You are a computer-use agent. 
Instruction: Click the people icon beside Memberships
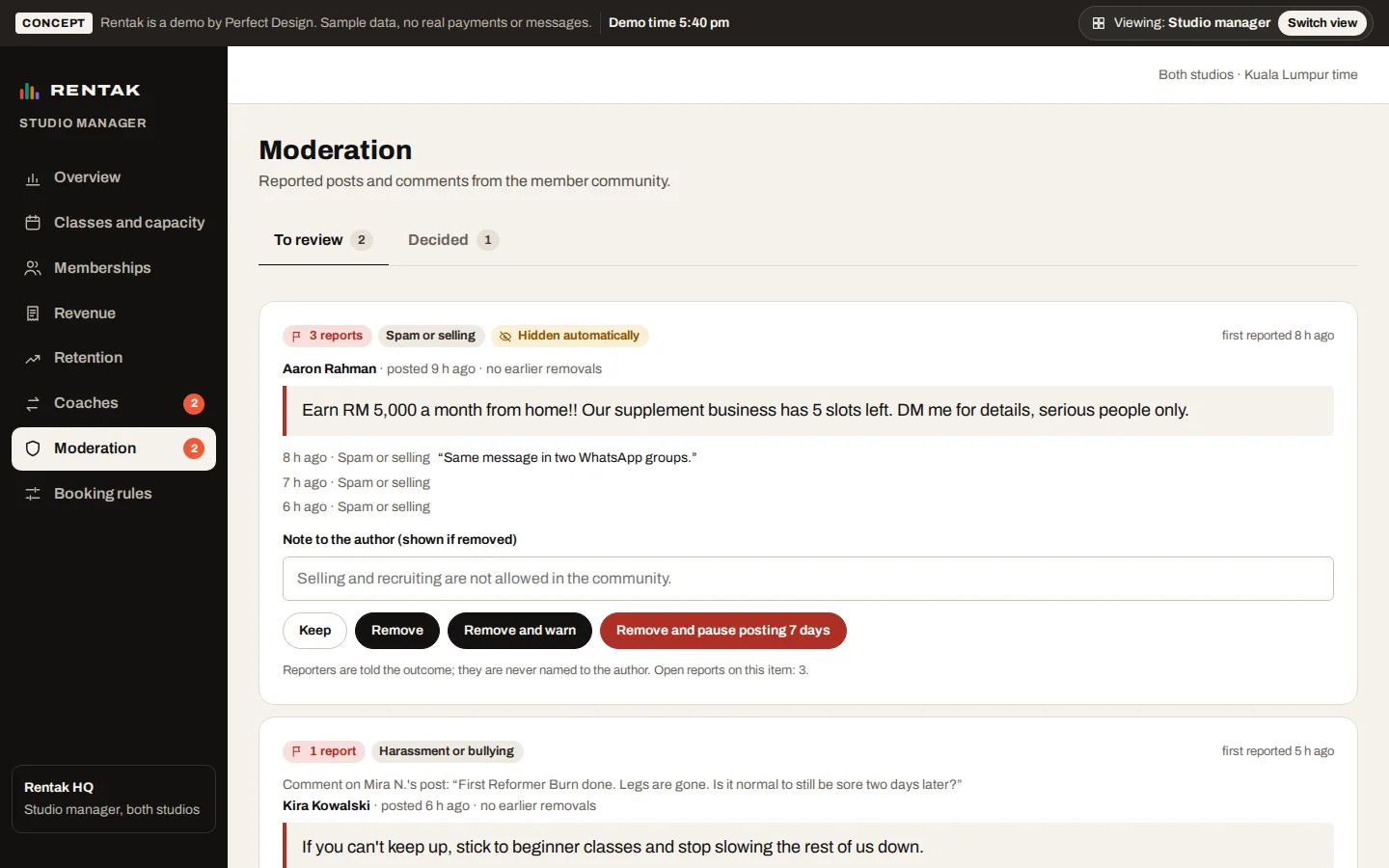click(x=33, y=268)
